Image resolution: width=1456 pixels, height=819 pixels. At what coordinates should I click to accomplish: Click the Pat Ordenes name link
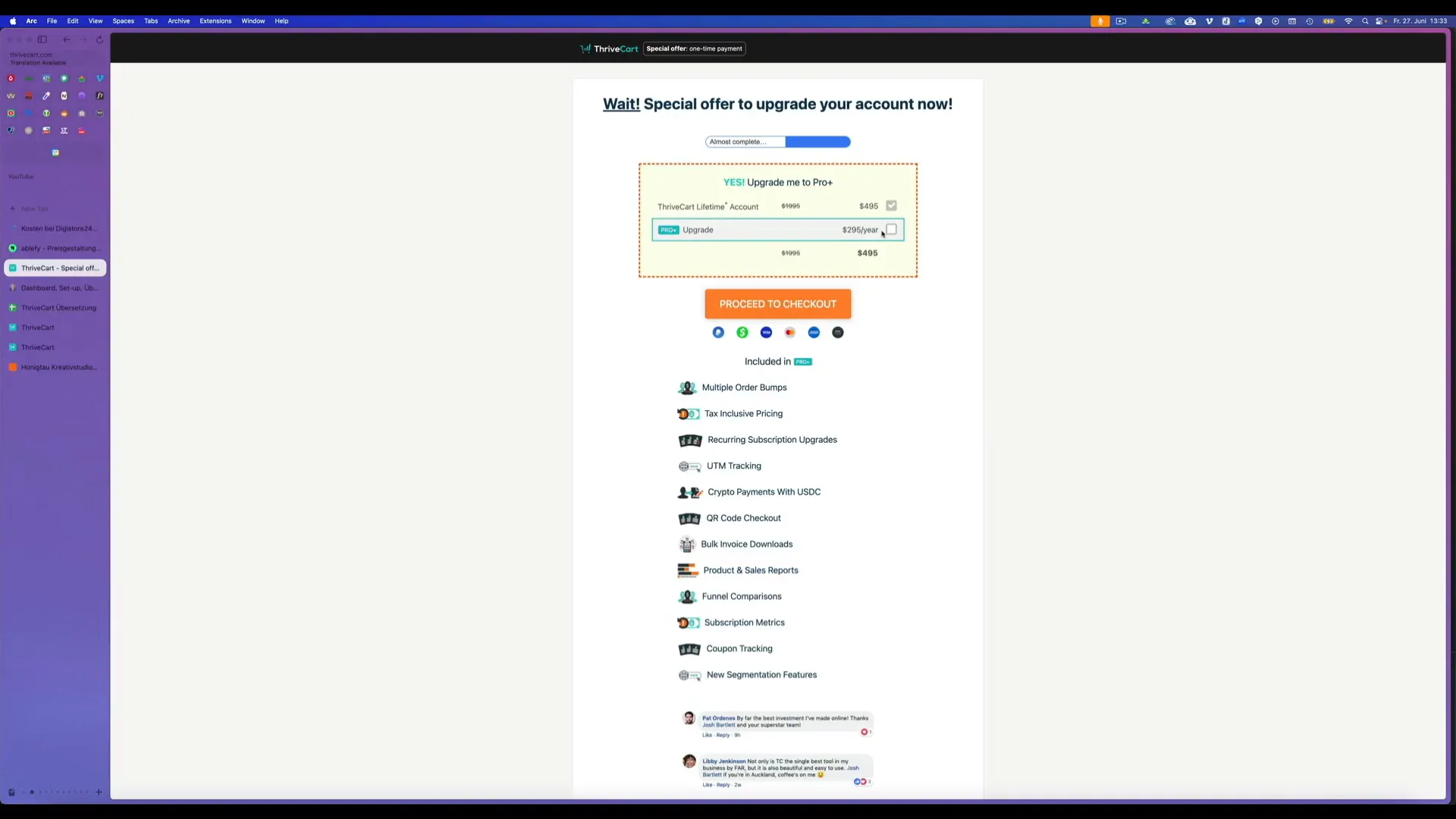(718, 718)
